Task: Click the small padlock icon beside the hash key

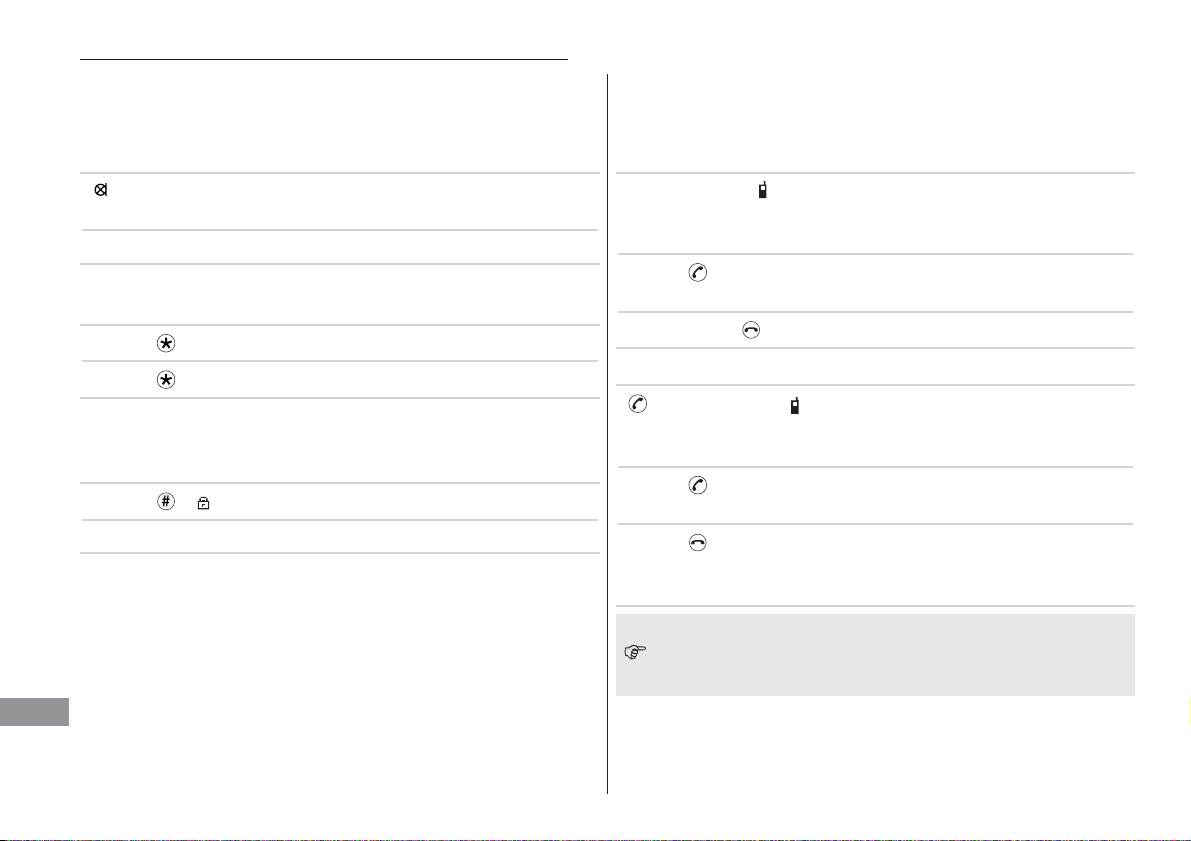Action: 204,503
